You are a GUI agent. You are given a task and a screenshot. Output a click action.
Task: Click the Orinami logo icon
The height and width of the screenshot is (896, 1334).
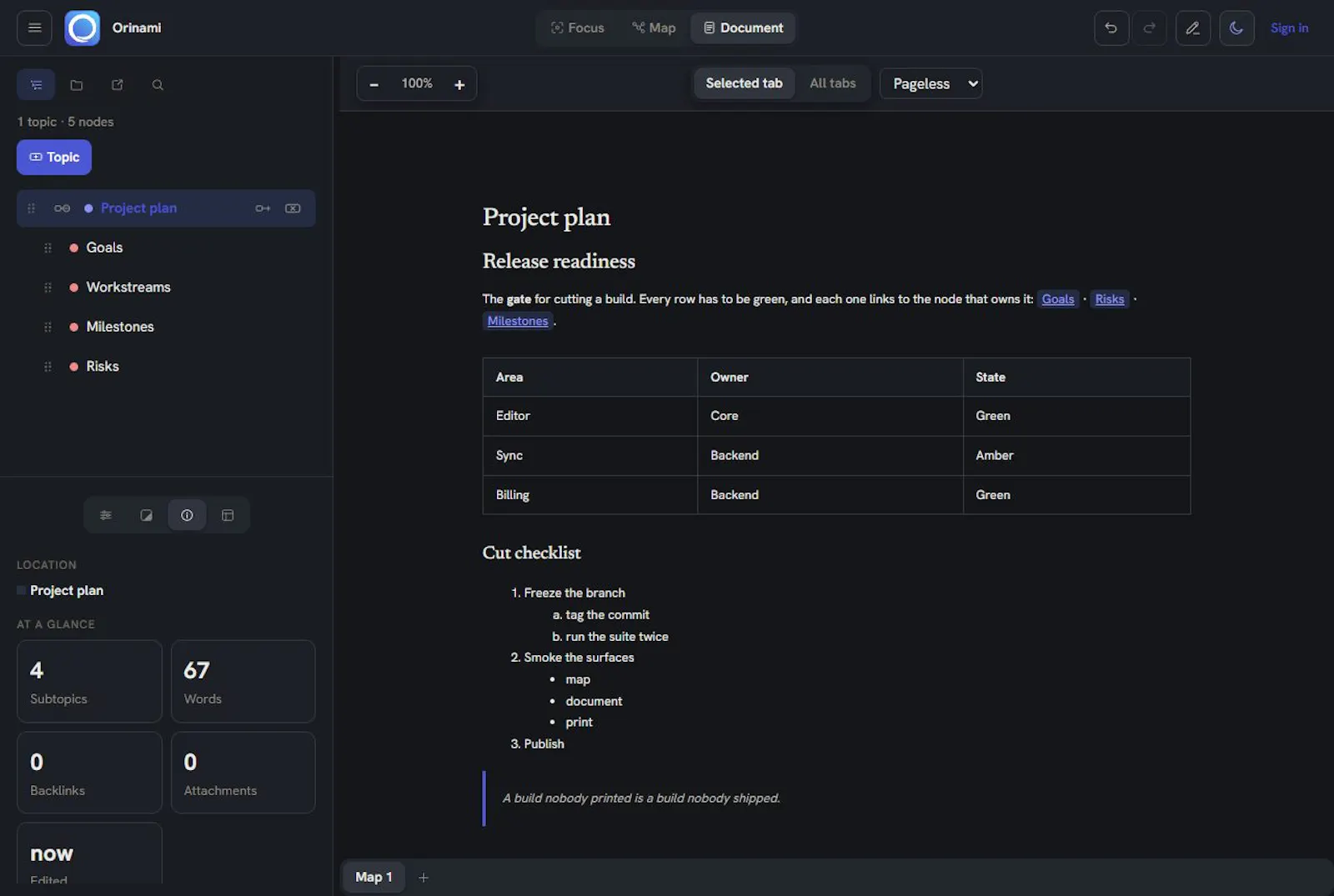click(83, 28)
